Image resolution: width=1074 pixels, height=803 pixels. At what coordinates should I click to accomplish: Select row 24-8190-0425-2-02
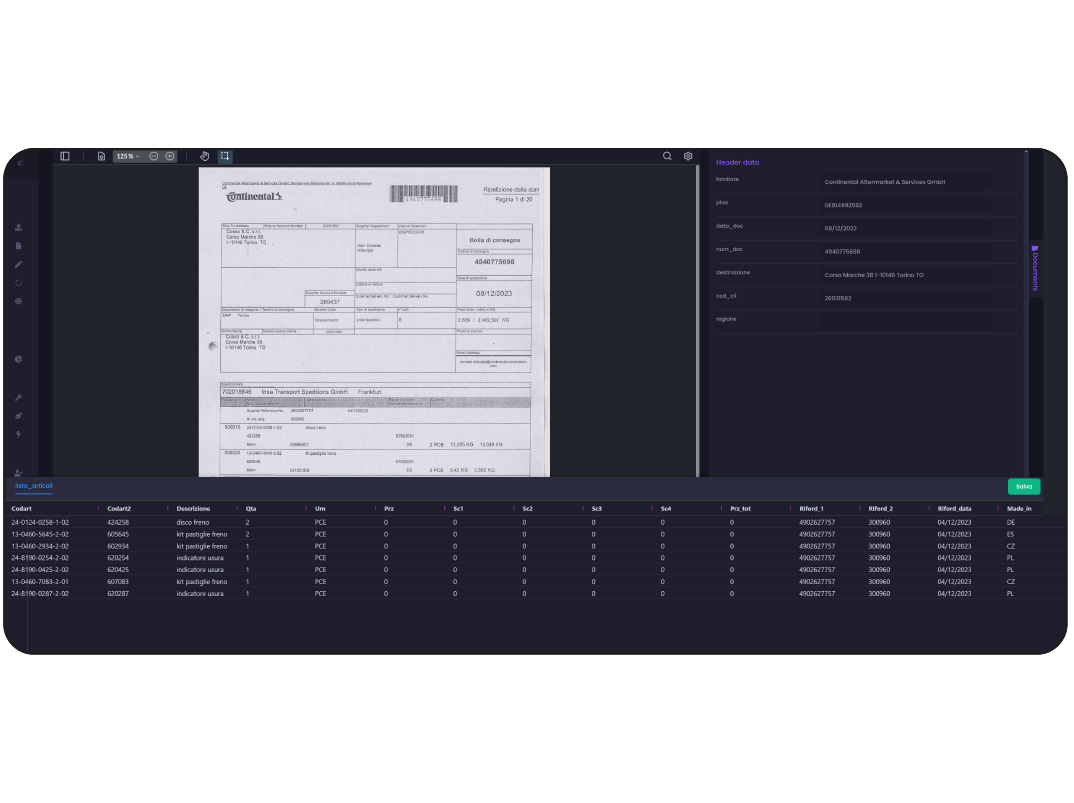pyautogui.click(x=534, y=570)
